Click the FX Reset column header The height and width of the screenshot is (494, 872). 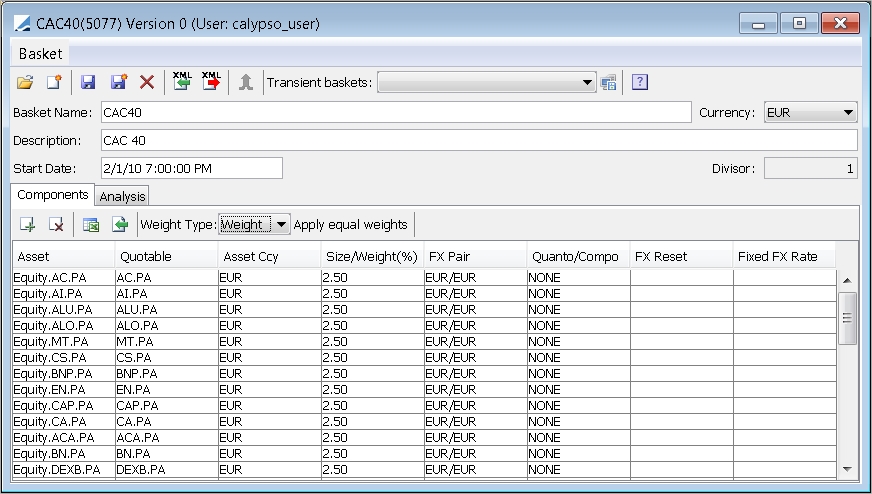pos(681,256)
